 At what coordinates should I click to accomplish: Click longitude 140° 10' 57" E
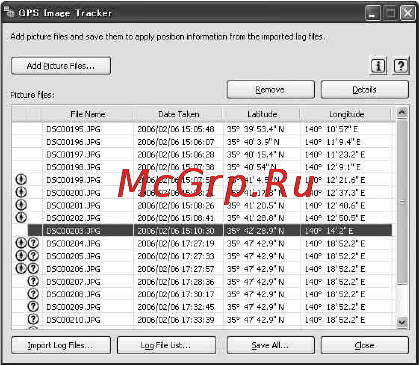331,129
